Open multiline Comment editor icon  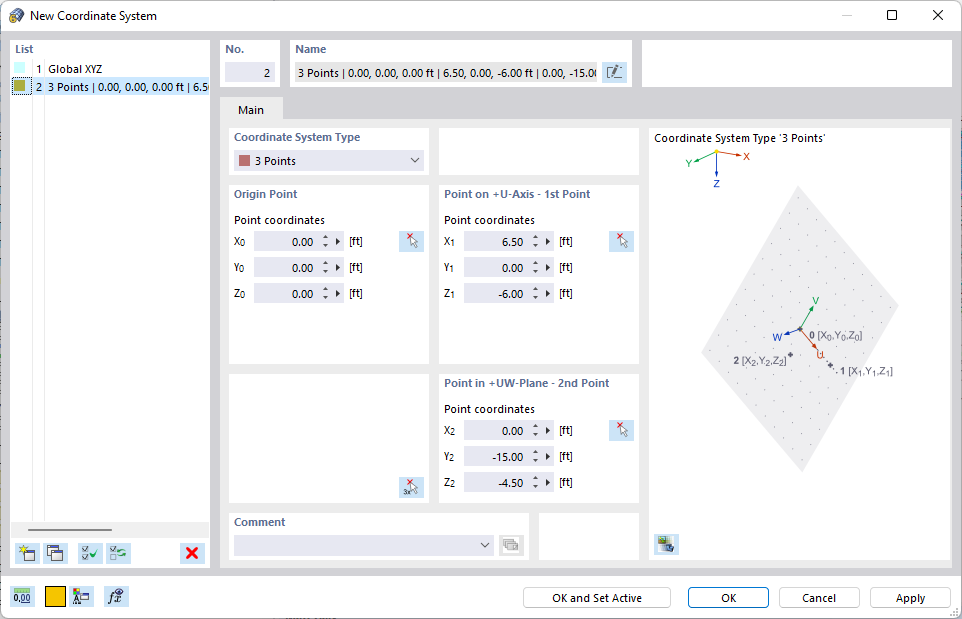tap(510, 545)
